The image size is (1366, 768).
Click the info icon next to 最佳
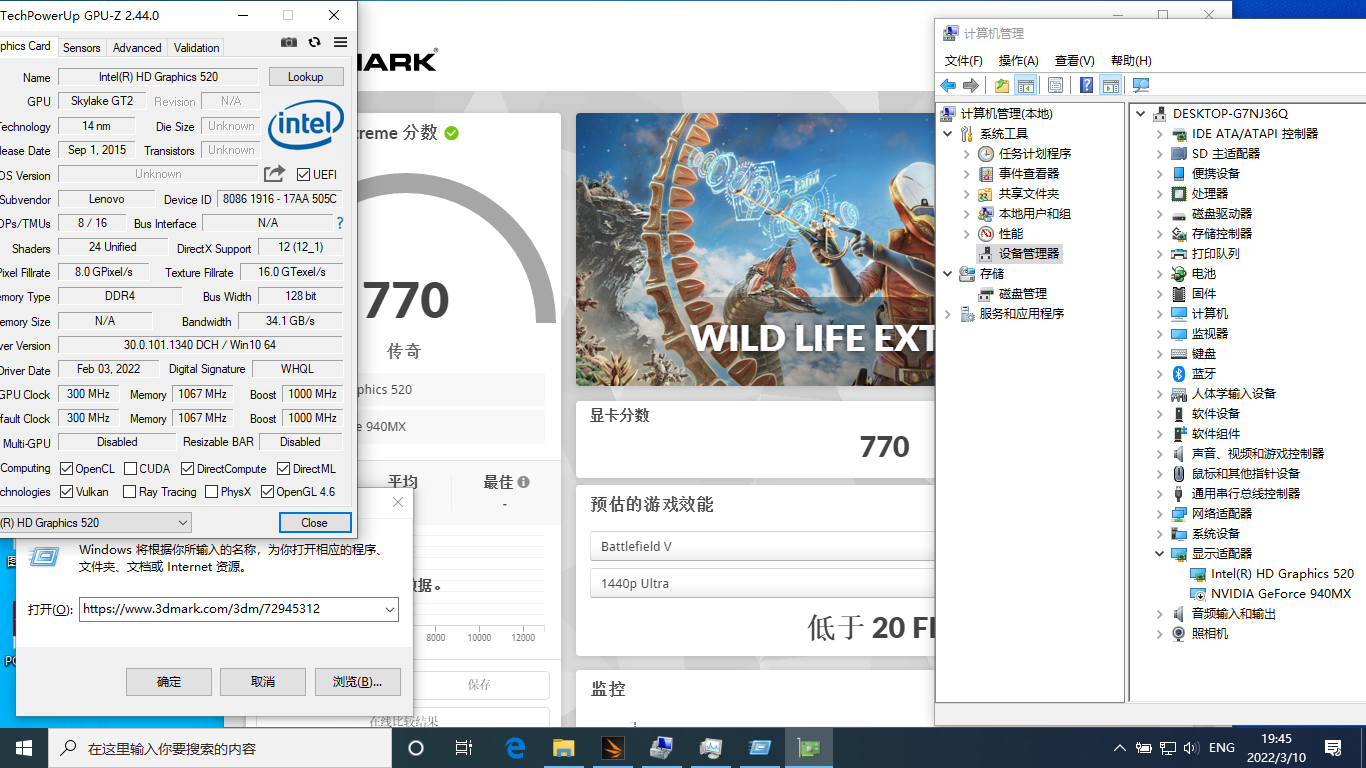tap(524, 482)
